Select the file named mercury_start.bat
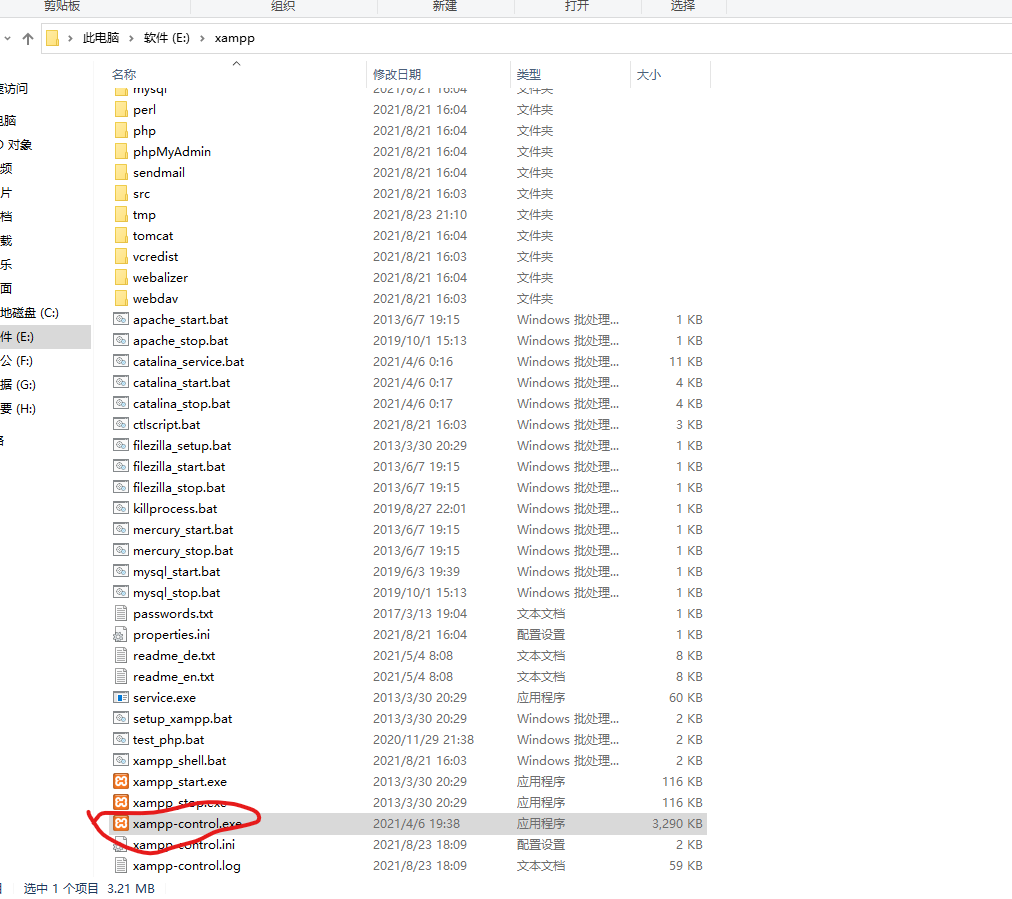The height and width of the screenshot is (899, 1012). (183, 530)
